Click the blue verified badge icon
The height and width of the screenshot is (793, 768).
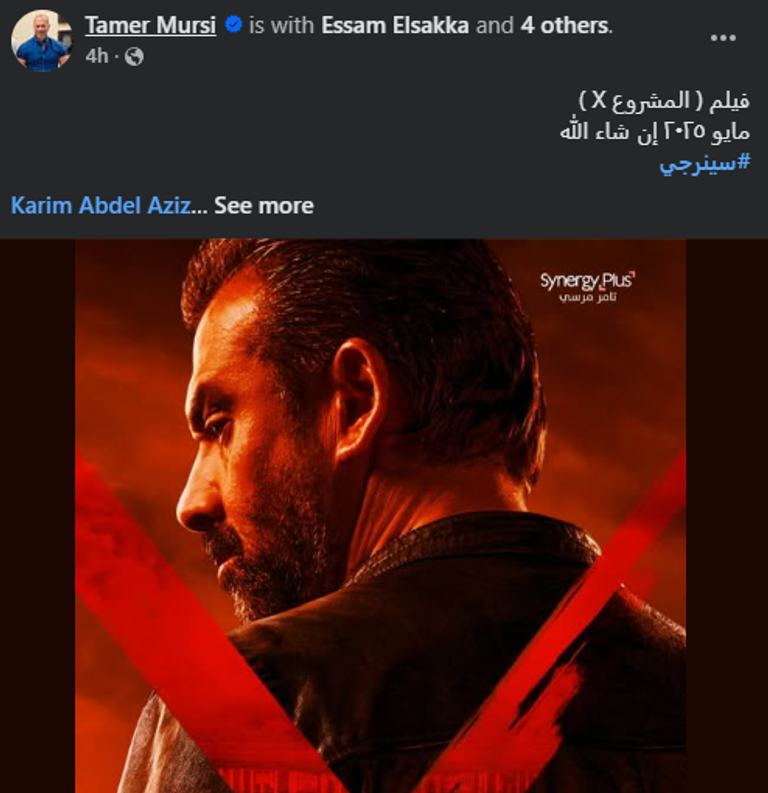coord(233,24)
